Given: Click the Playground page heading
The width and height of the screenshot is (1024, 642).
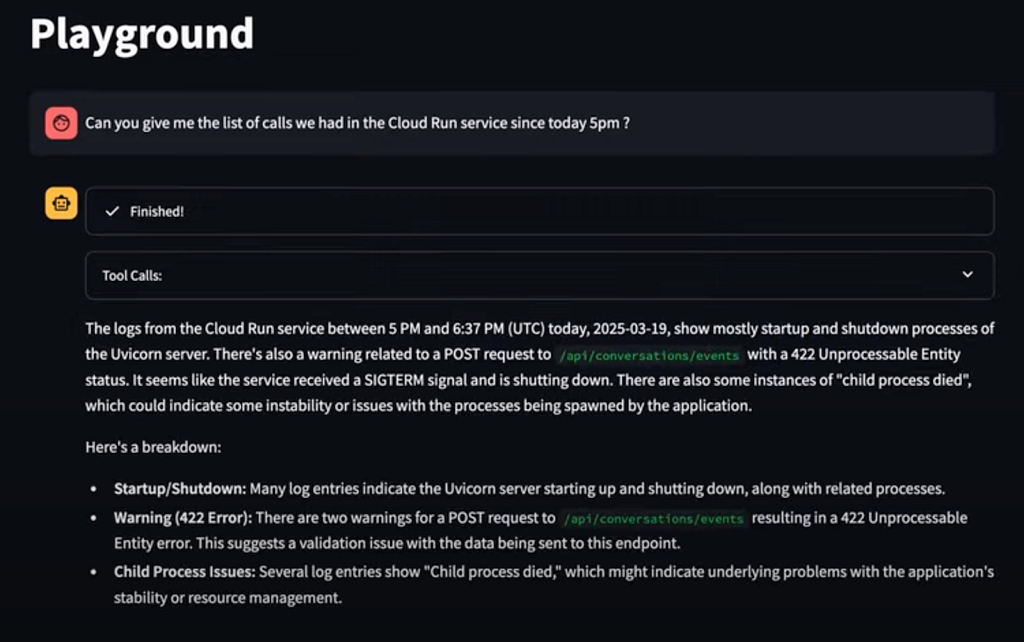Looking at the screenshot, I should 142,34.
